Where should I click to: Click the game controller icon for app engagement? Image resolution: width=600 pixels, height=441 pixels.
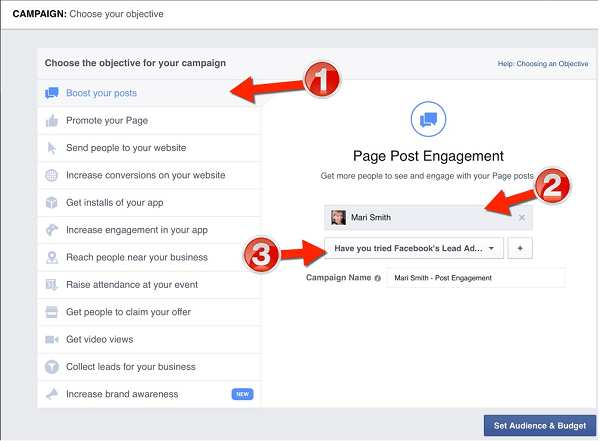52,230
